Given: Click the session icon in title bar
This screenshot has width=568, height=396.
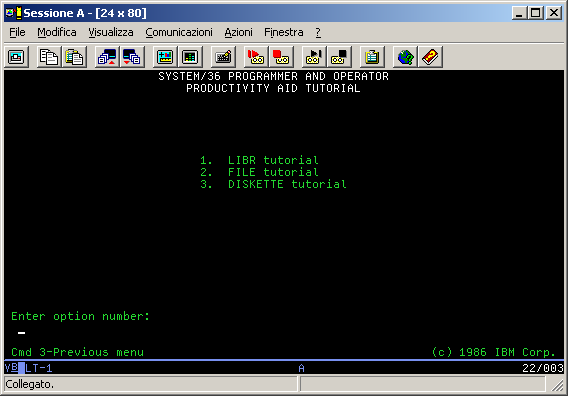Looking at the screenshot, I should click(x=14, y=13).
